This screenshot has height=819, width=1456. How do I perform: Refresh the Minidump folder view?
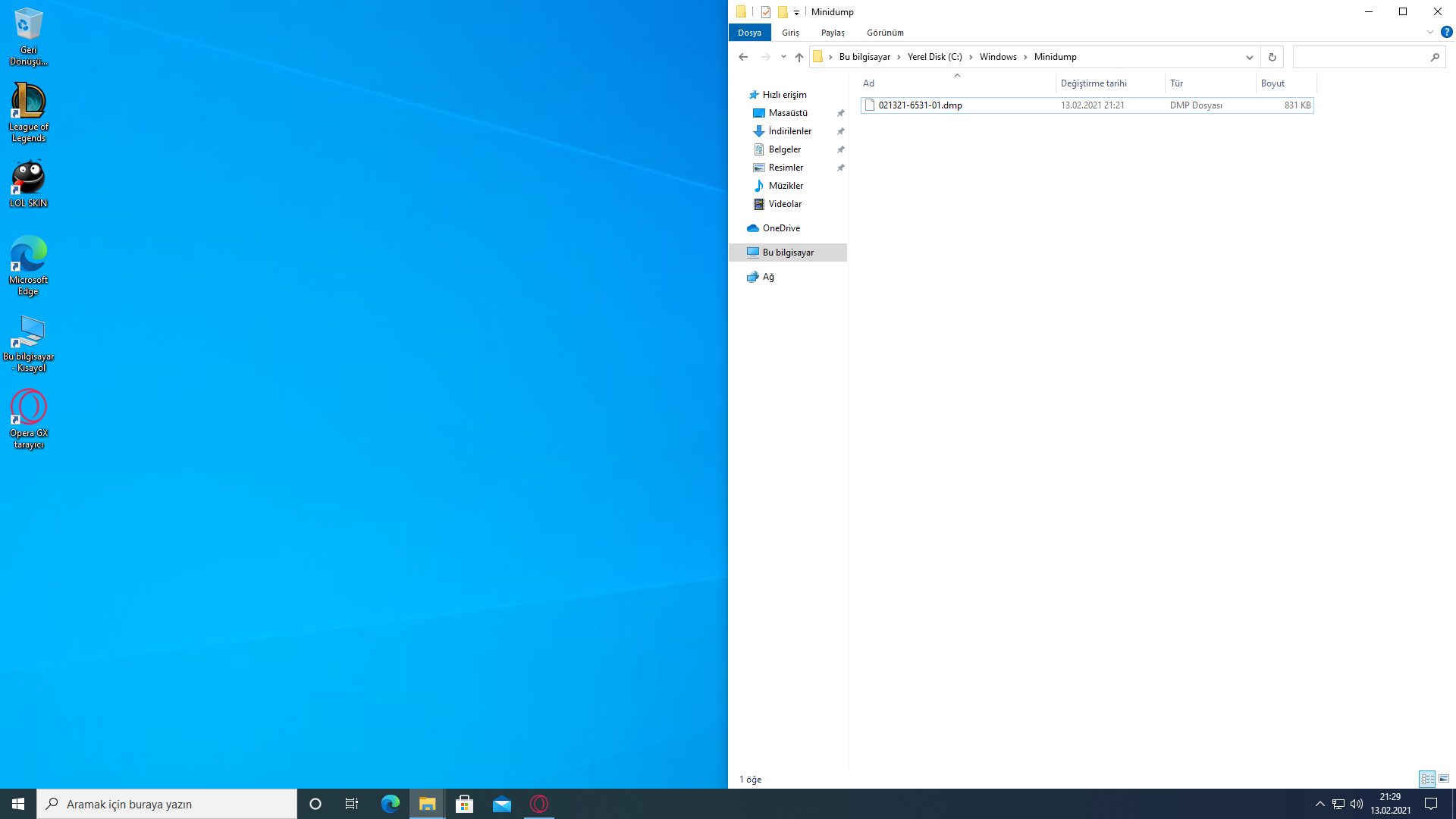(1272, 57)
